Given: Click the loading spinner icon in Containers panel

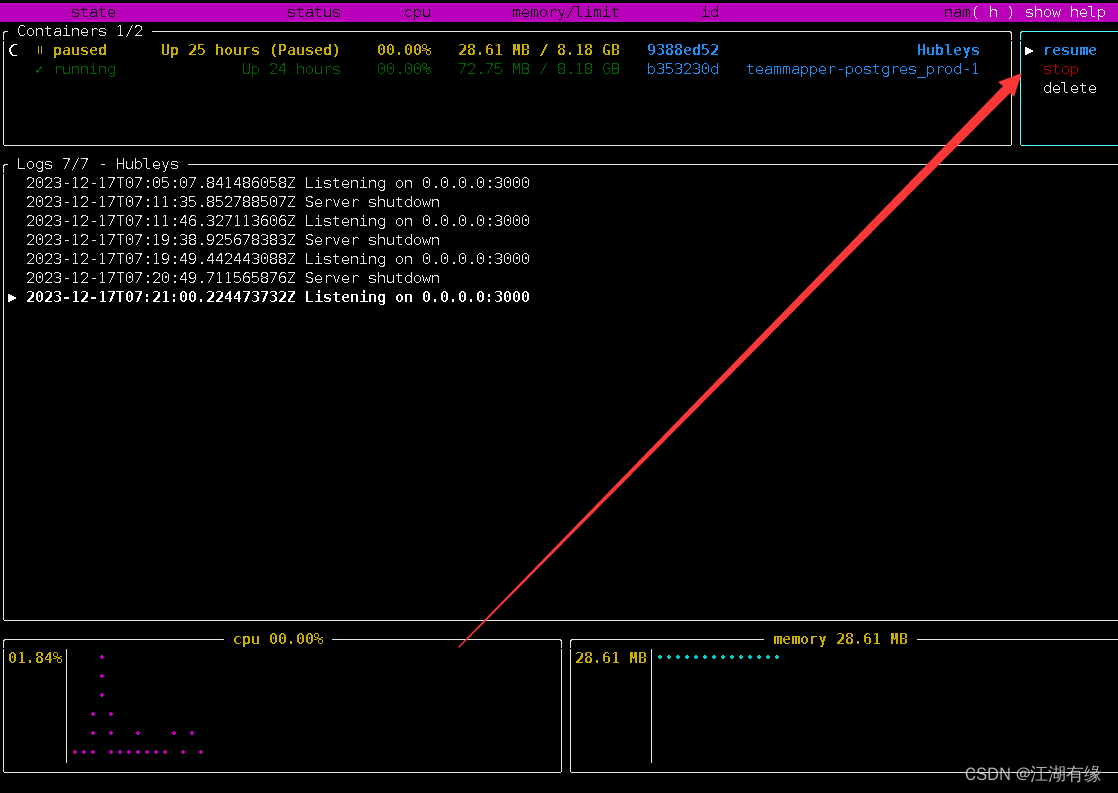Looking at the screenshot, I should pos(14,50).
